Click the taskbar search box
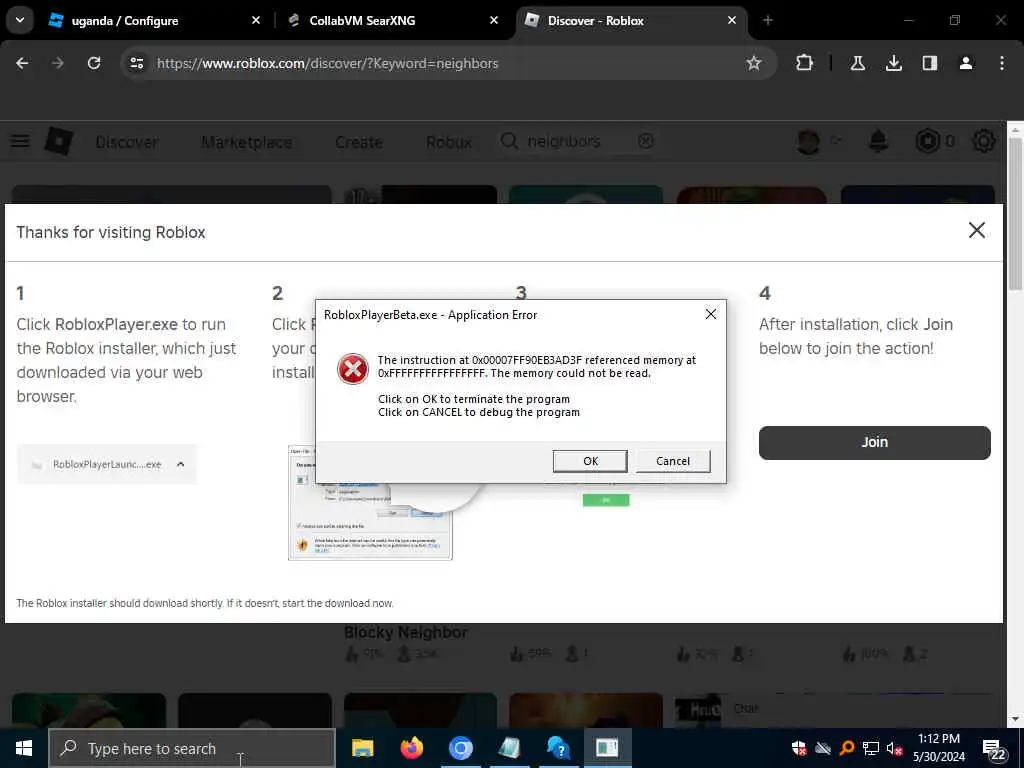This screenshot has height=768, width=1024. 192,748
